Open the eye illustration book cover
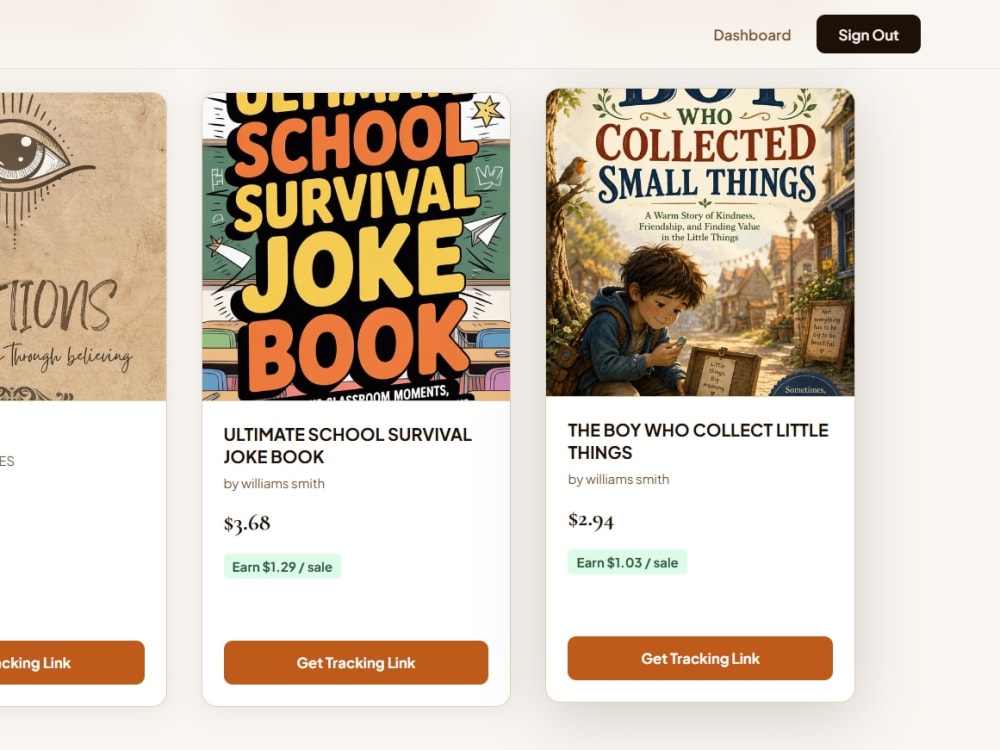Viewport: 1000px width, 750px height. click(83, 246)
